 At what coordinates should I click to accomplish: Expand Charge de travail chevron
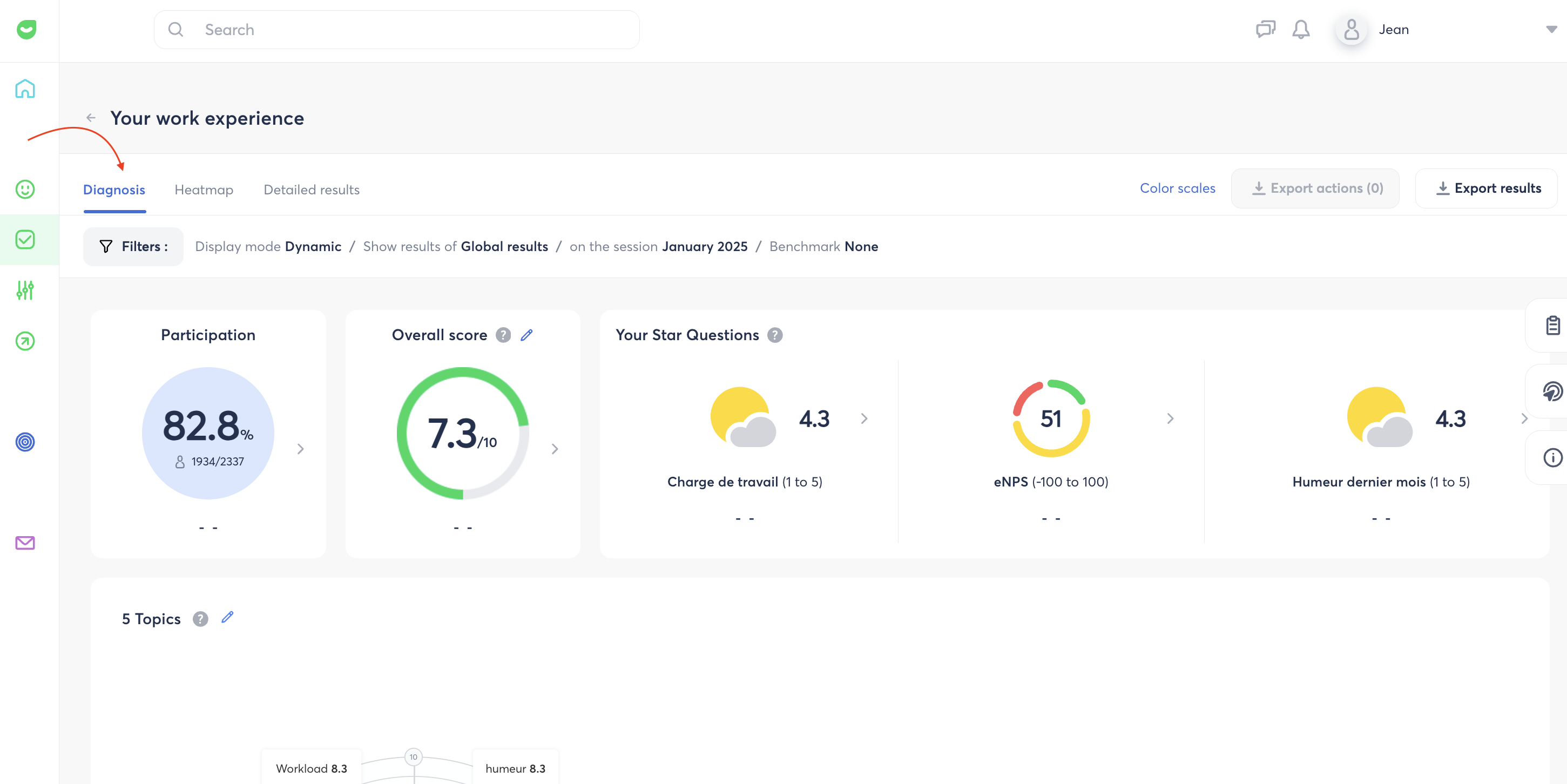coord(864,418)
